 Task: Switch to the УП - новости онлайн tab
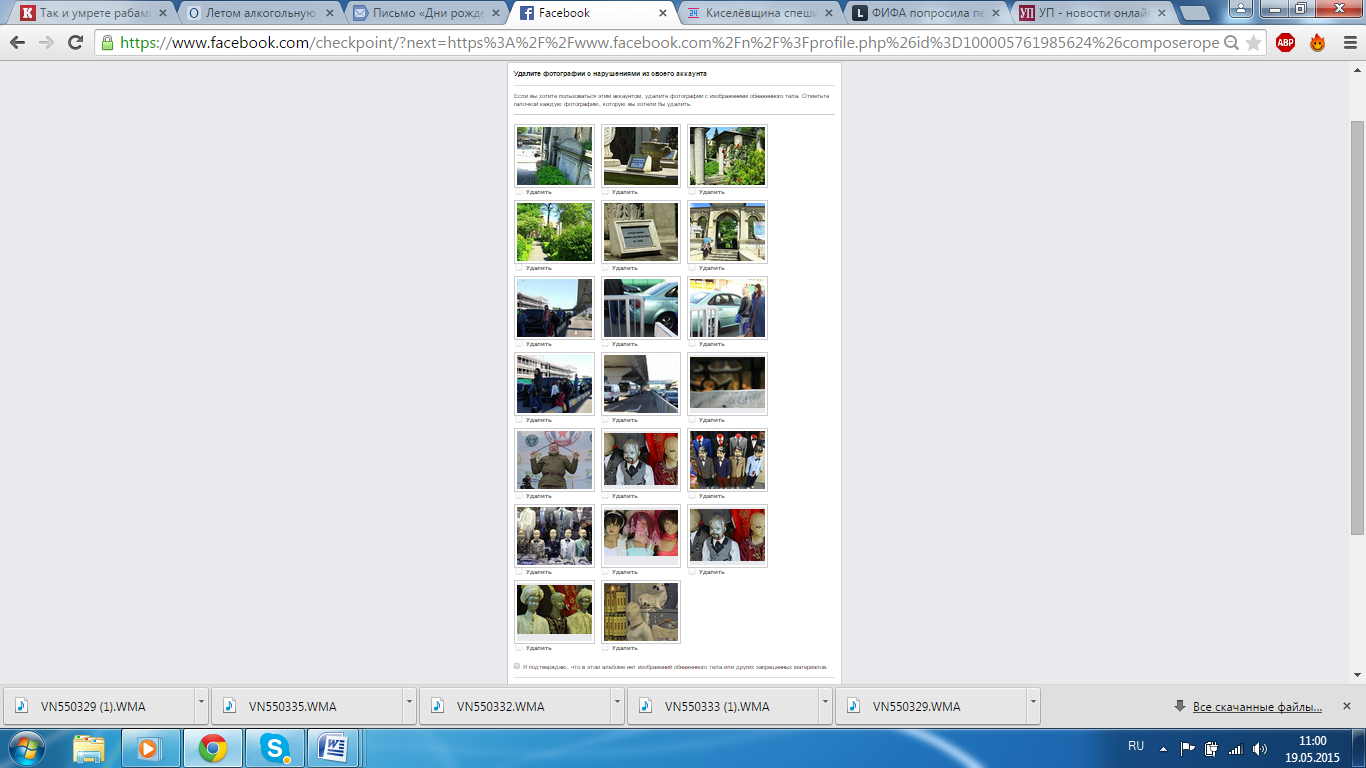pos(1088,13)
